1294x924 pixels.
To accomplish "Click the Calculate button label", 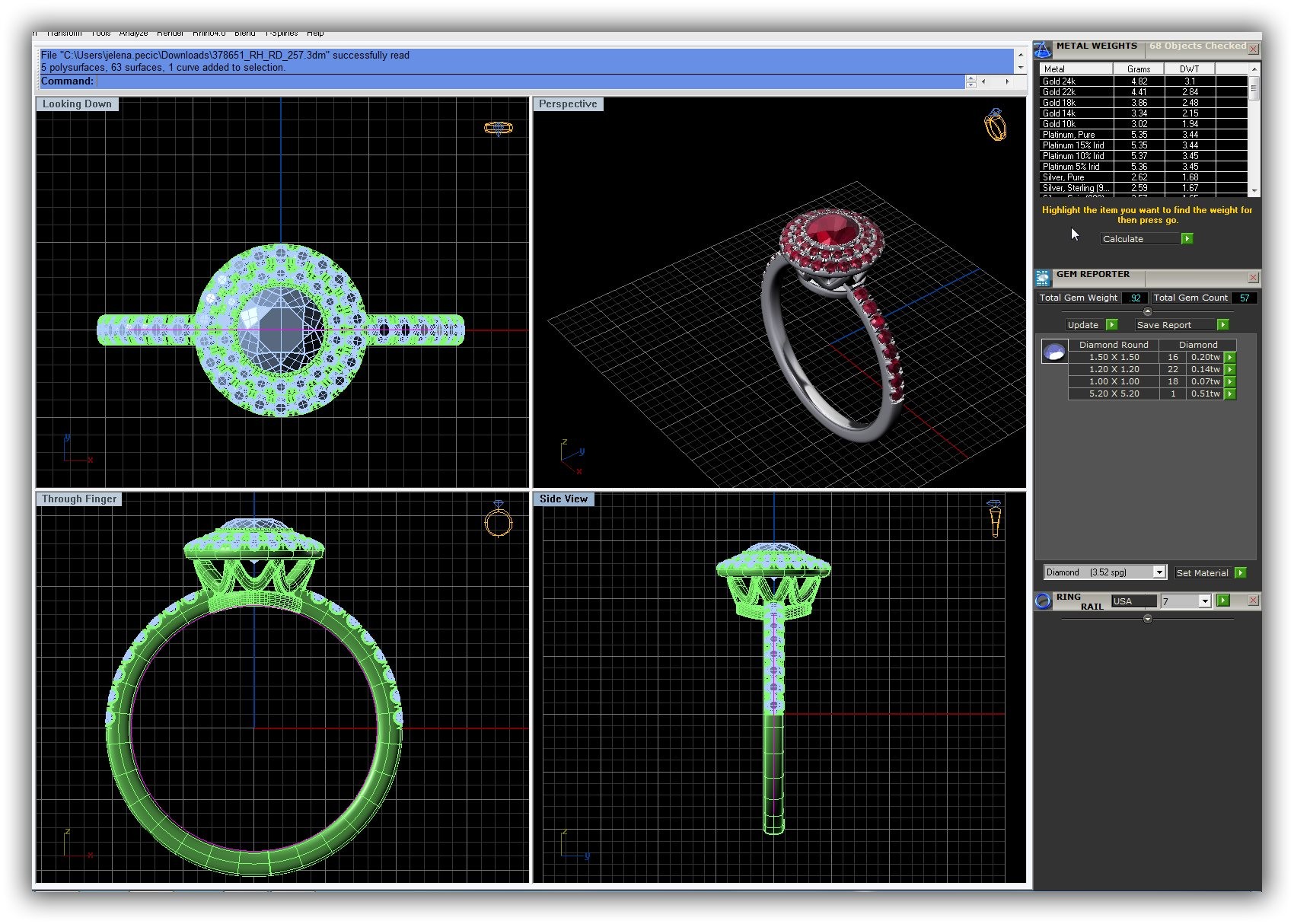I will pos(1123,239).
